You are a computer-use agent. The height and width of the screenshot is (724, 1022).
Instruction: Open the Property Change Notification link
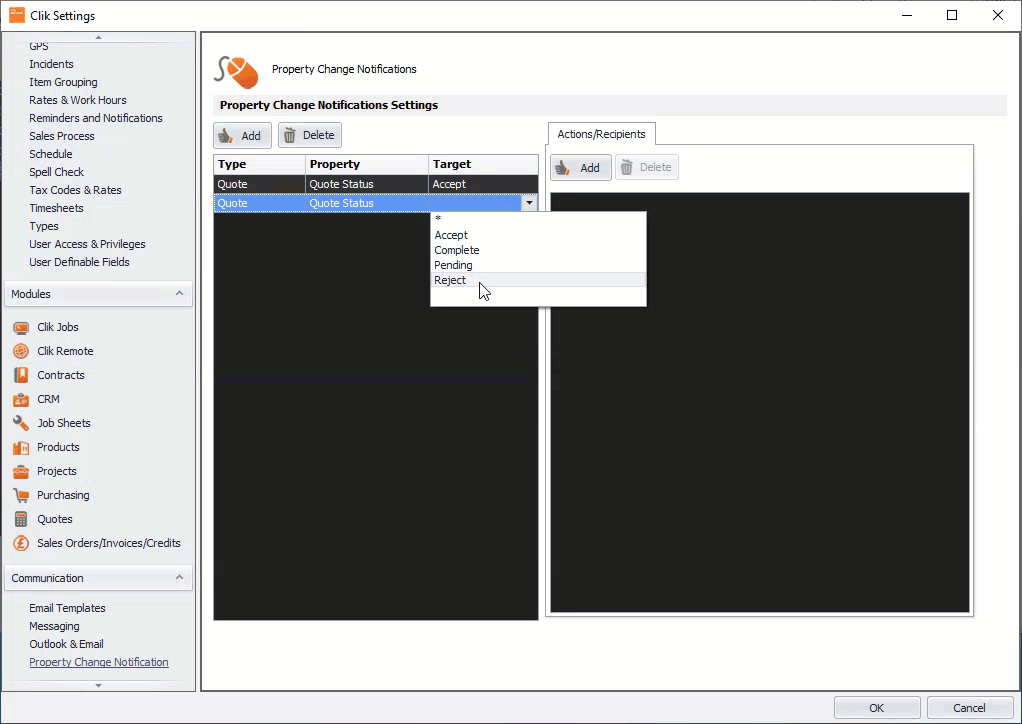99,662
